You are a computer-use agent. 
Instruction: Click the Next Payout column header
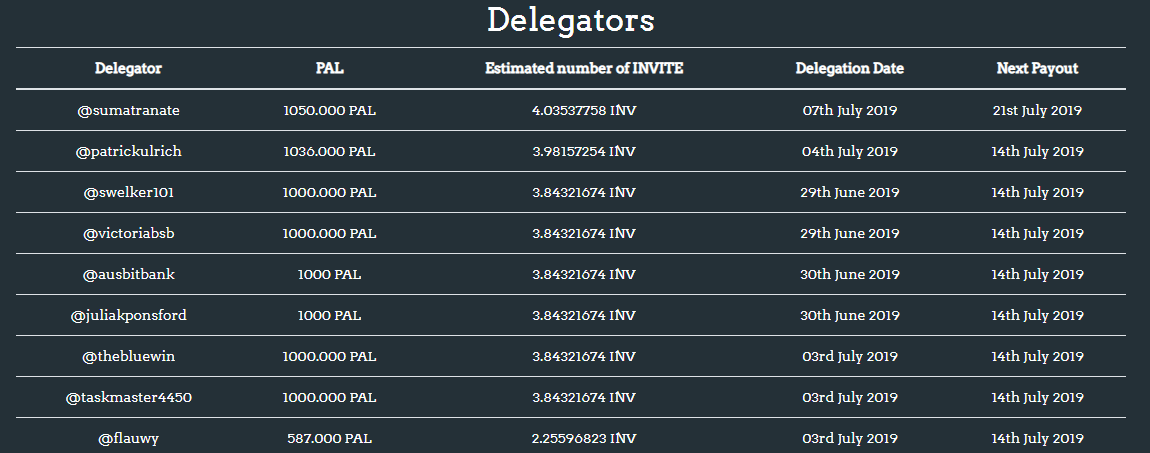[x=1037, y=68]
